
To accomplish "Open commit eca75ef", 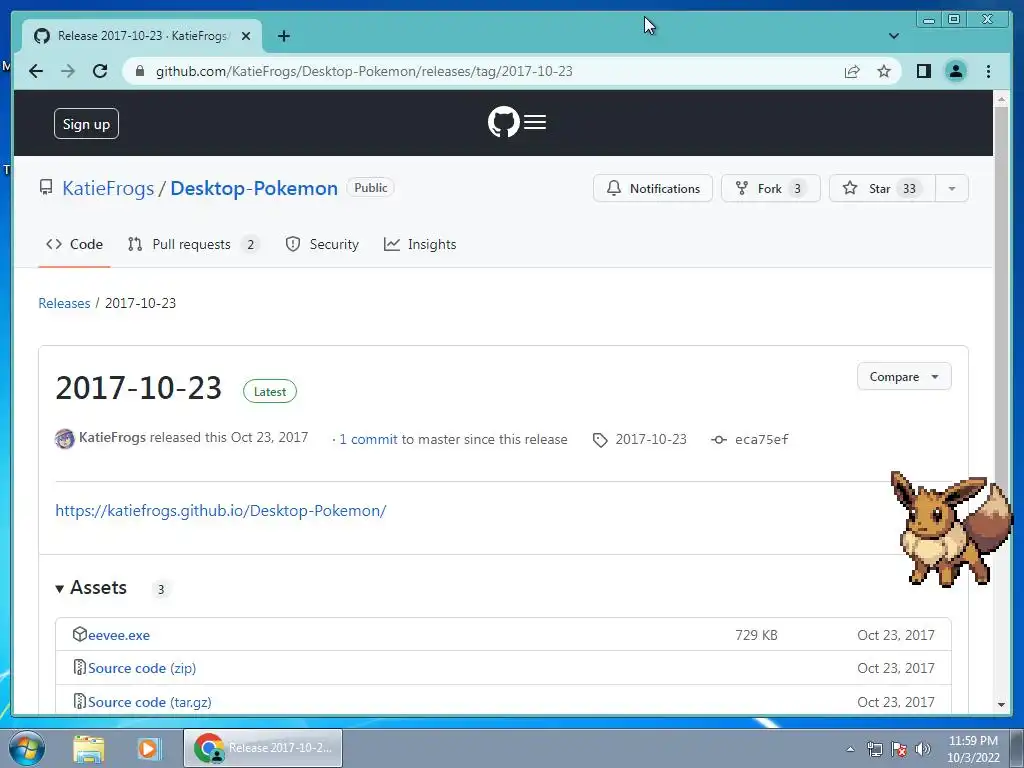I will [x=761, y=440].
